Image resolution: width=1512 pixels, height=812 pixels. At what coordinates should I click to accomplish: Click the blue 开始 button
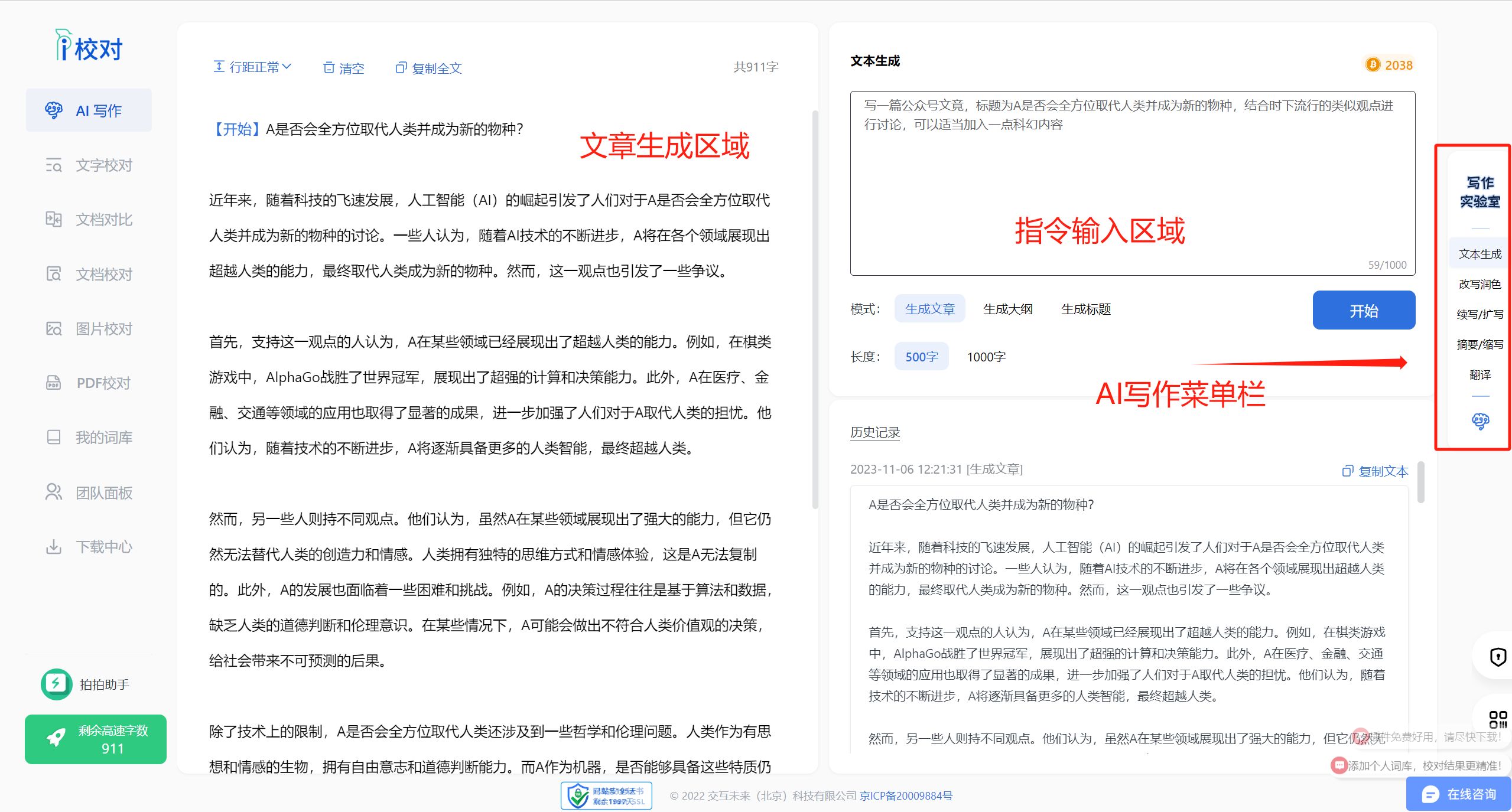click(1364, 310)
